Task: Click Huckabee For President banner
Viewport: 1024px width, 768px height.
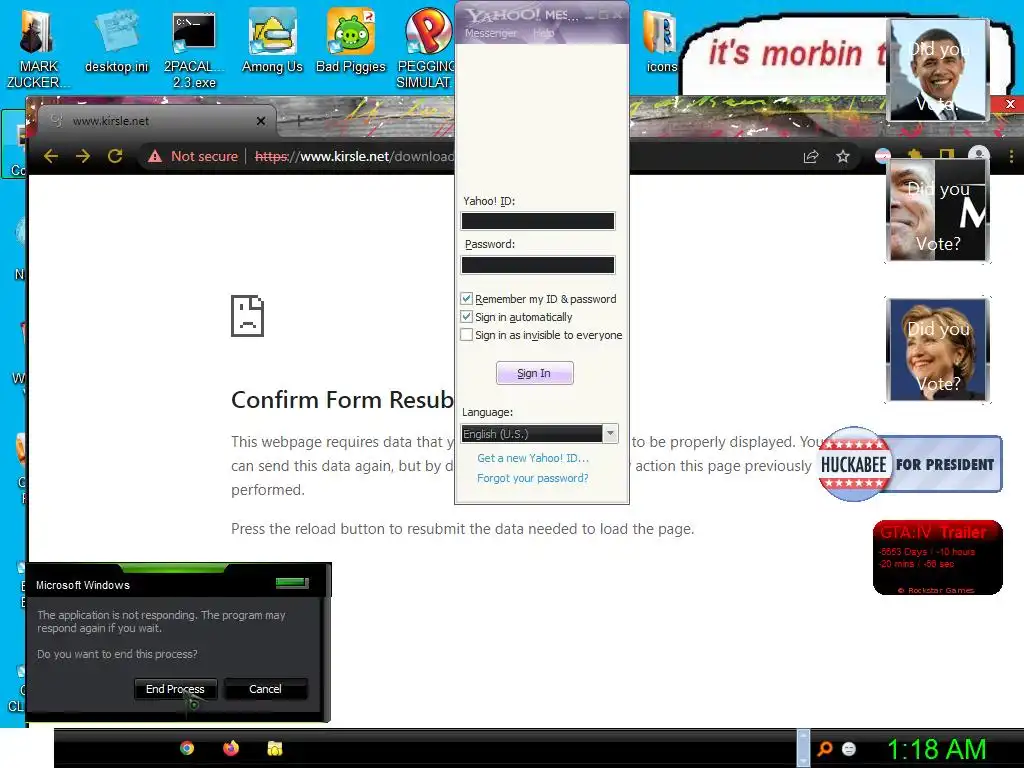Action: pyautogui.click(x=910, y=464)
